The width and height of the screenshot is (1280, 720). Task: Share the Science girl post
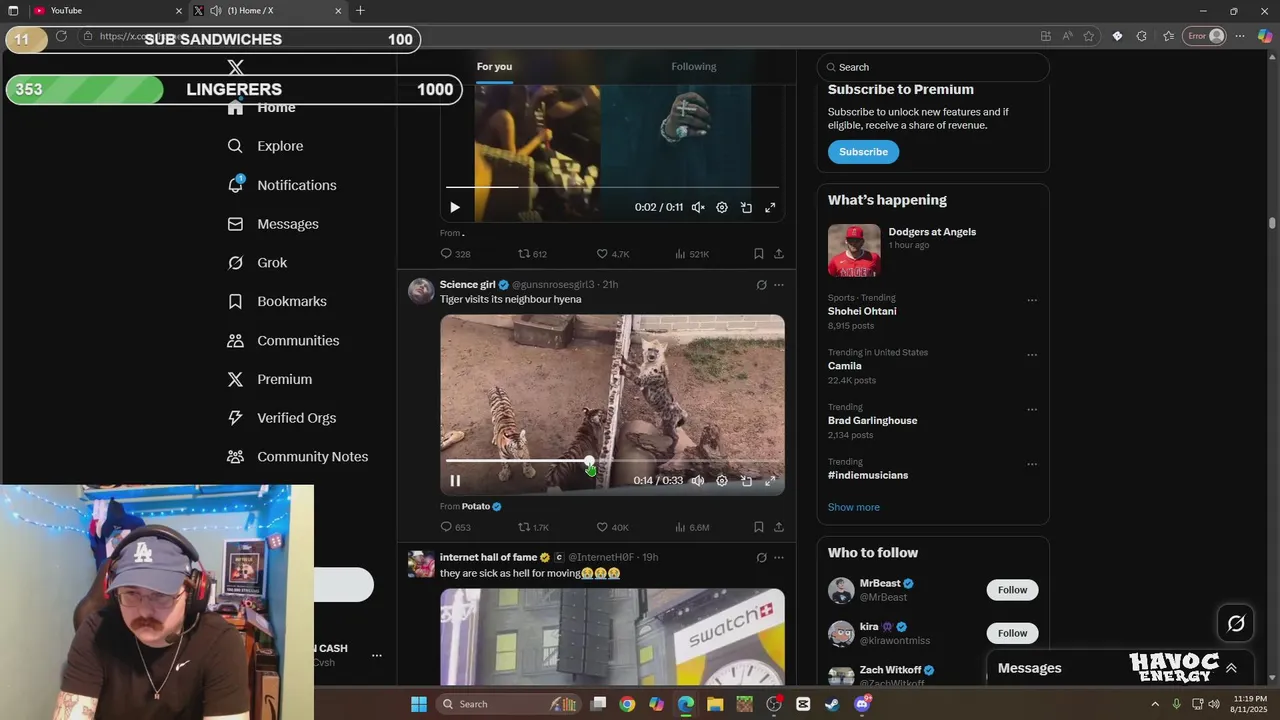tap(779, 527)
